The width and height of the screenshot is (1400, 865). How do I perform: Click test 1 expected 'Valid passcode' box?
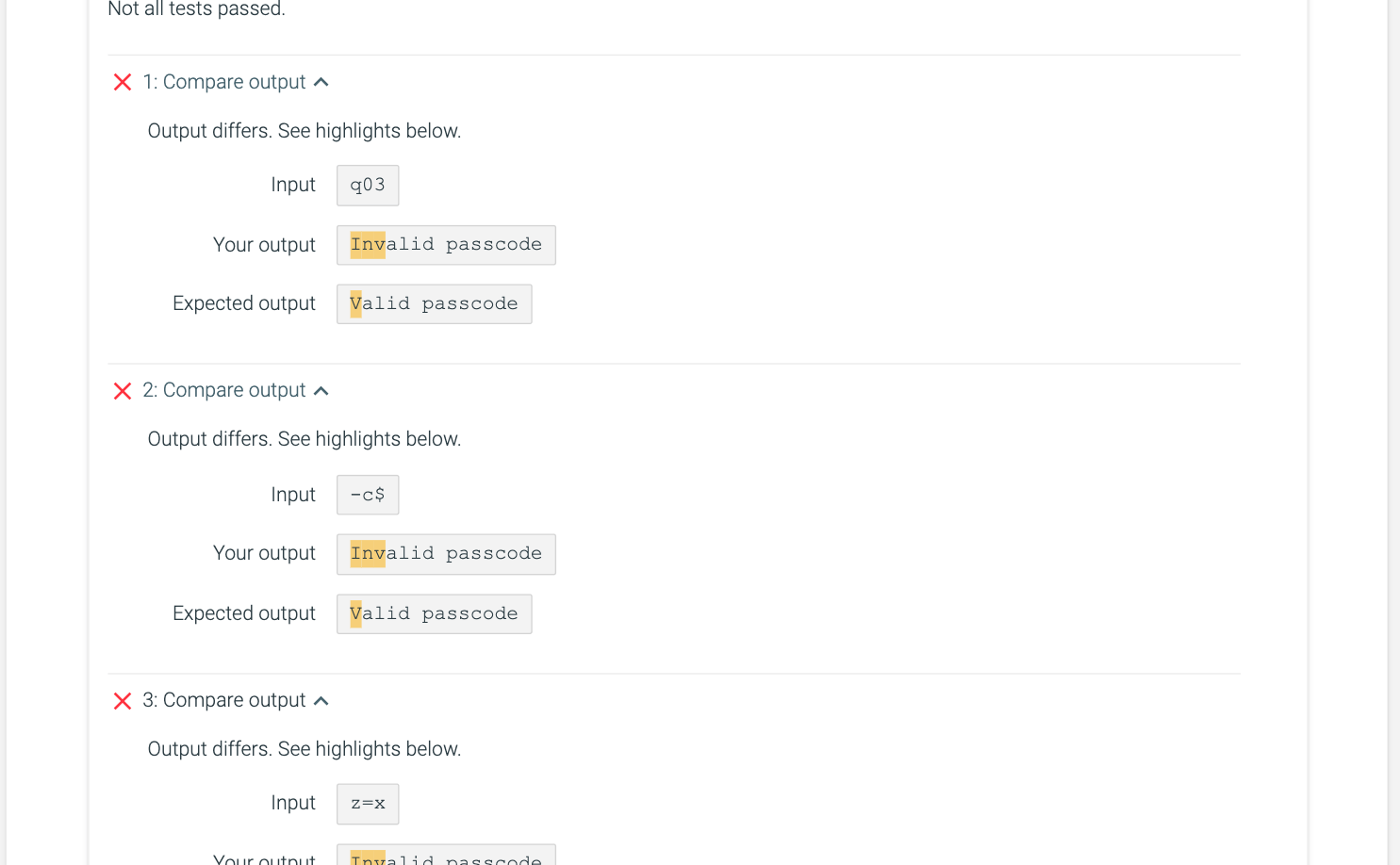[434, 304]
